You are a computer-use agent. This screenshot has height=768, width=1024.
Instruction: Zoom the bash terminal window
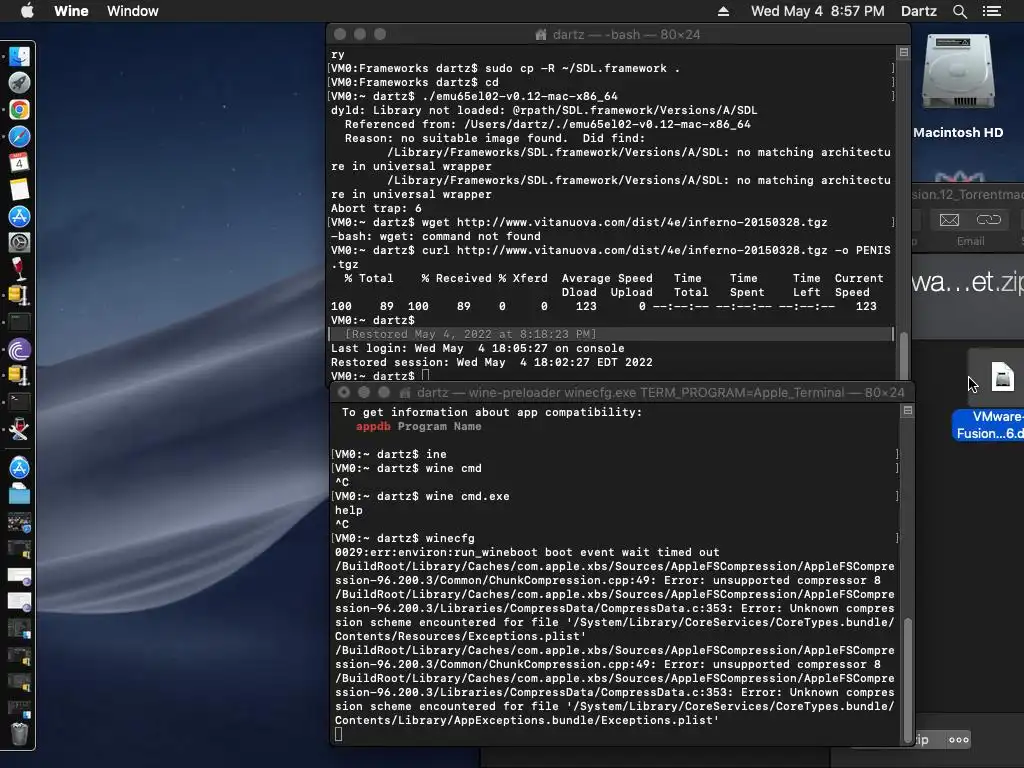(x=380, y=35)
